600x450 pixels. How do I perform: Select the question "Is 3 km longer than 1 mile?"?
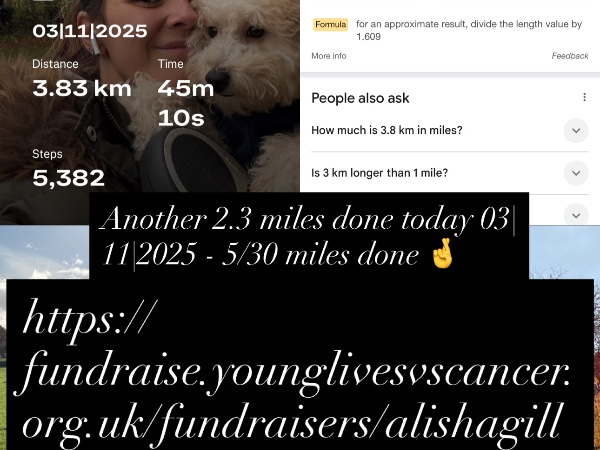click(x=379, y=173)
